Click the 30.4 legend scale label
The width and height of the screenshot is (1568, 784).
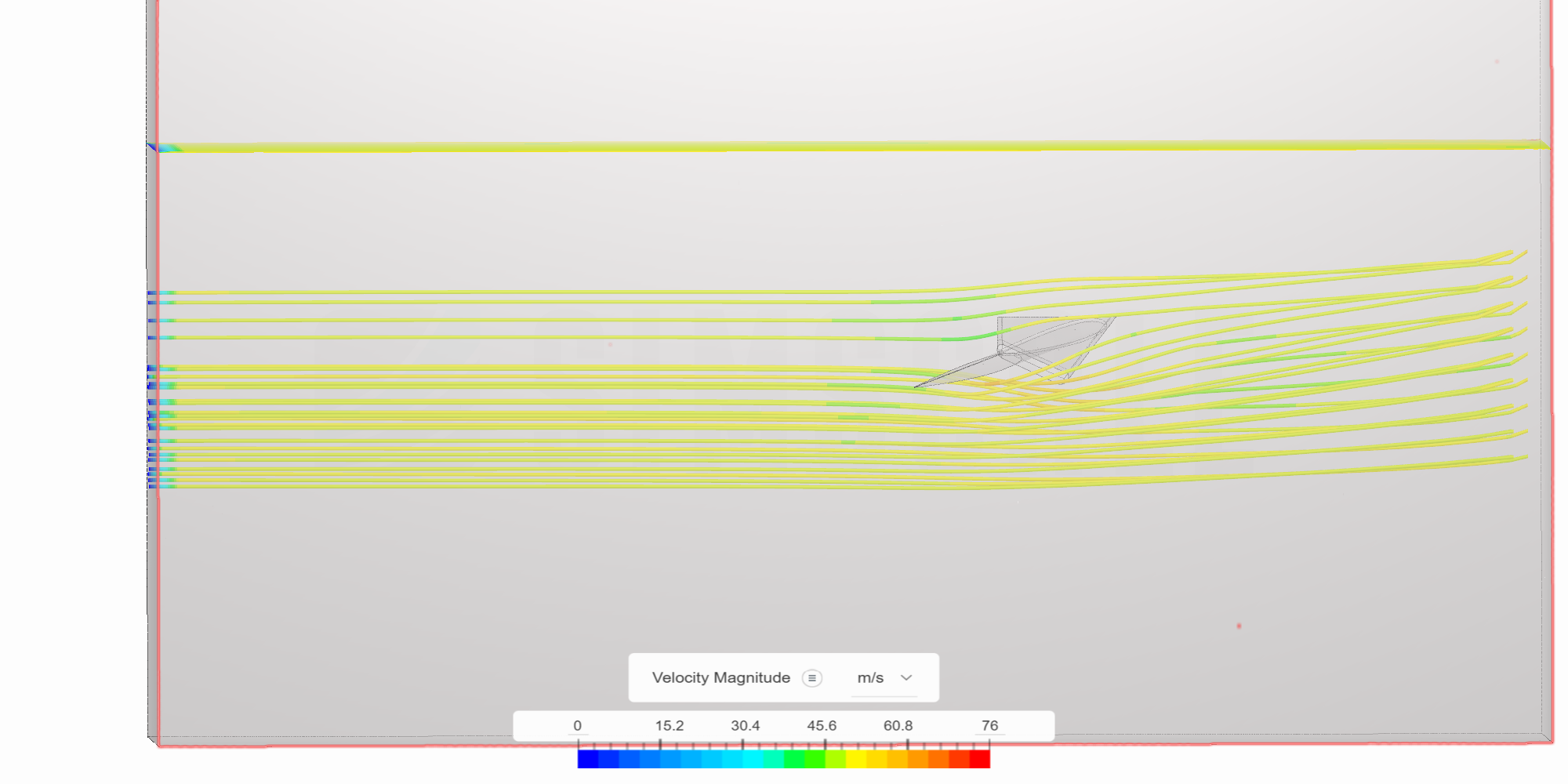click(745, 726)
